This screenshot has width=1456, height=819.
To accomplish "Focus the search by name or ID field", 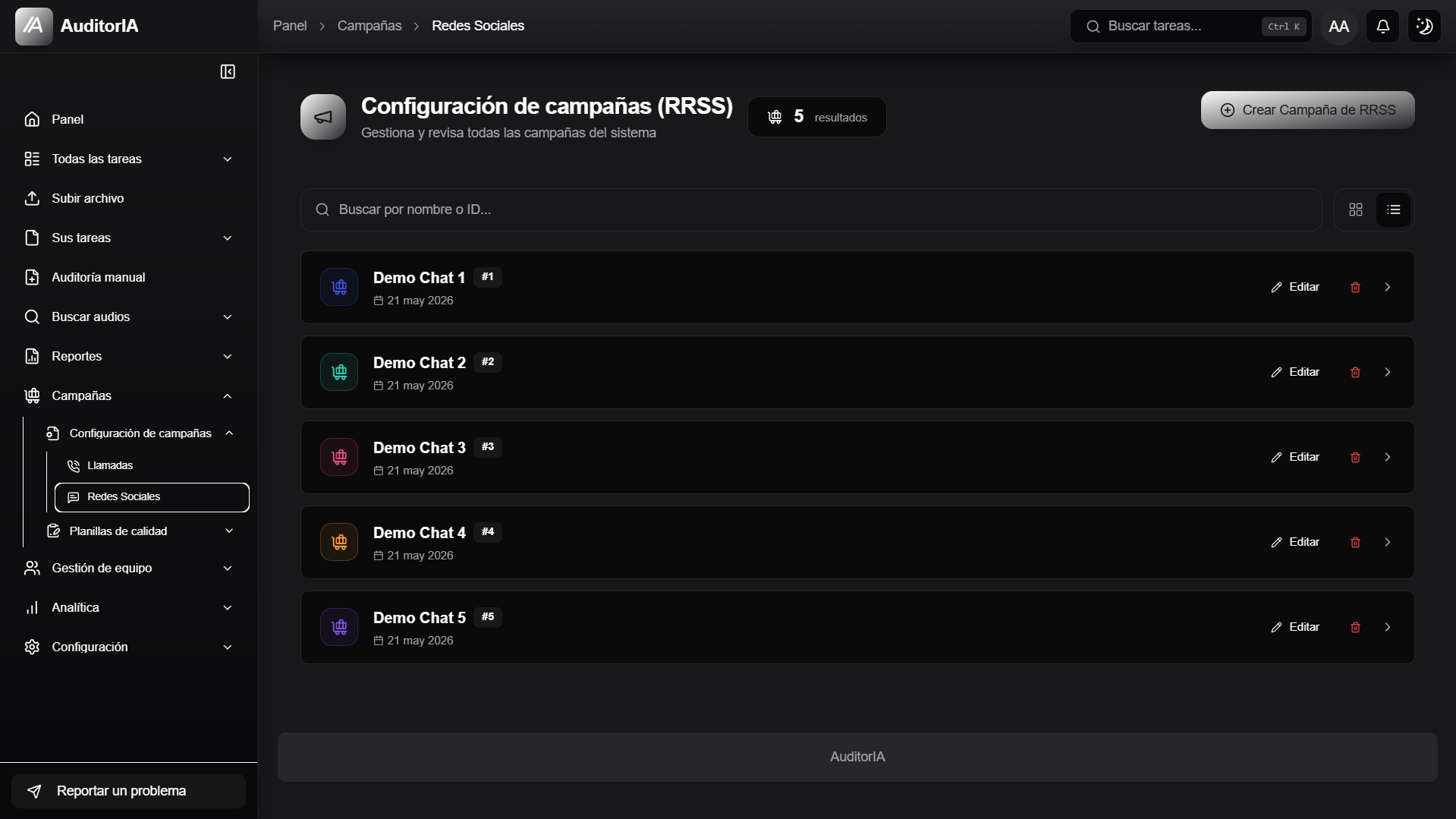I will 811,209.
